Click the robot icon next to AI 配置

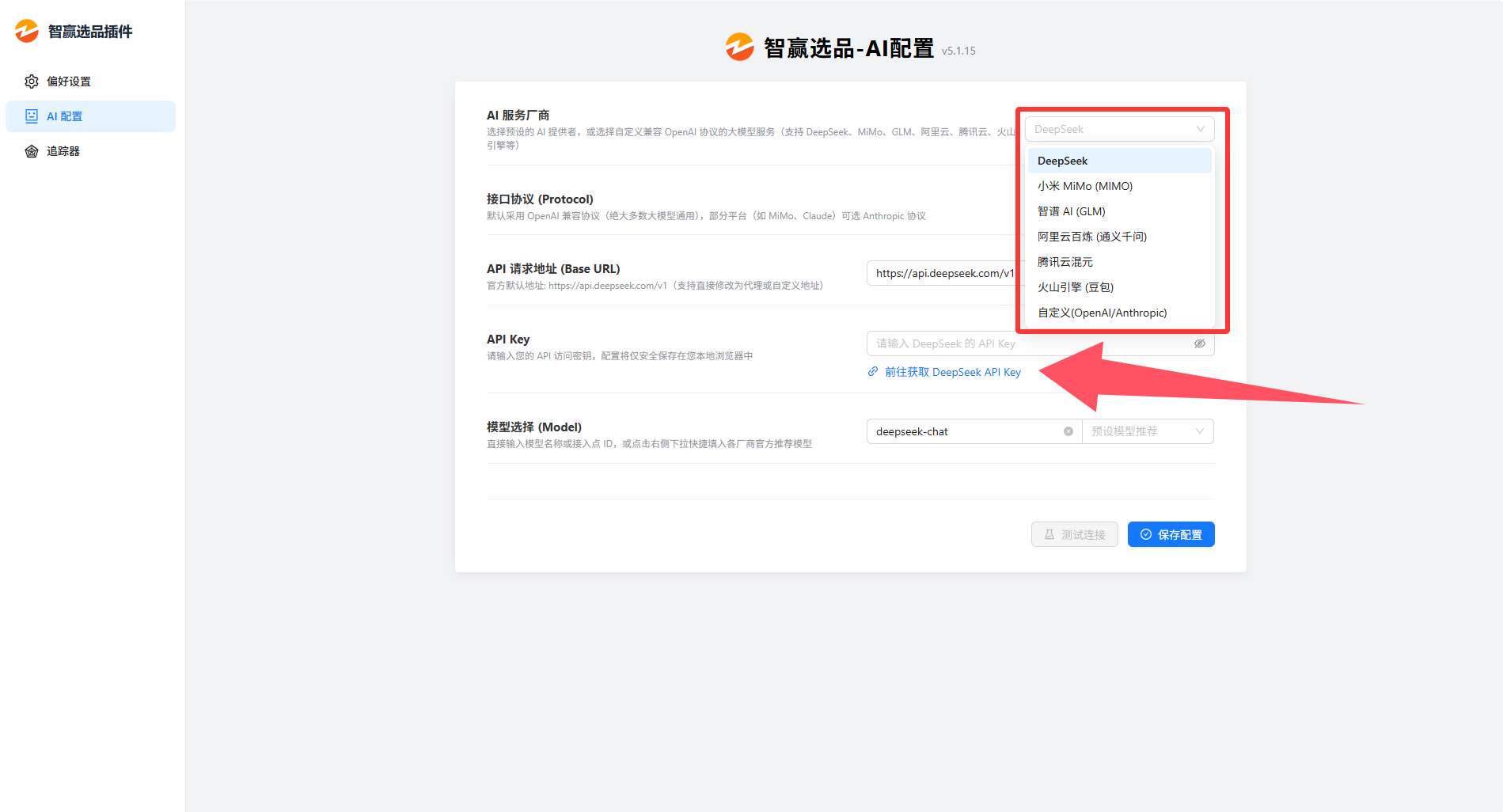click(32, 116)
